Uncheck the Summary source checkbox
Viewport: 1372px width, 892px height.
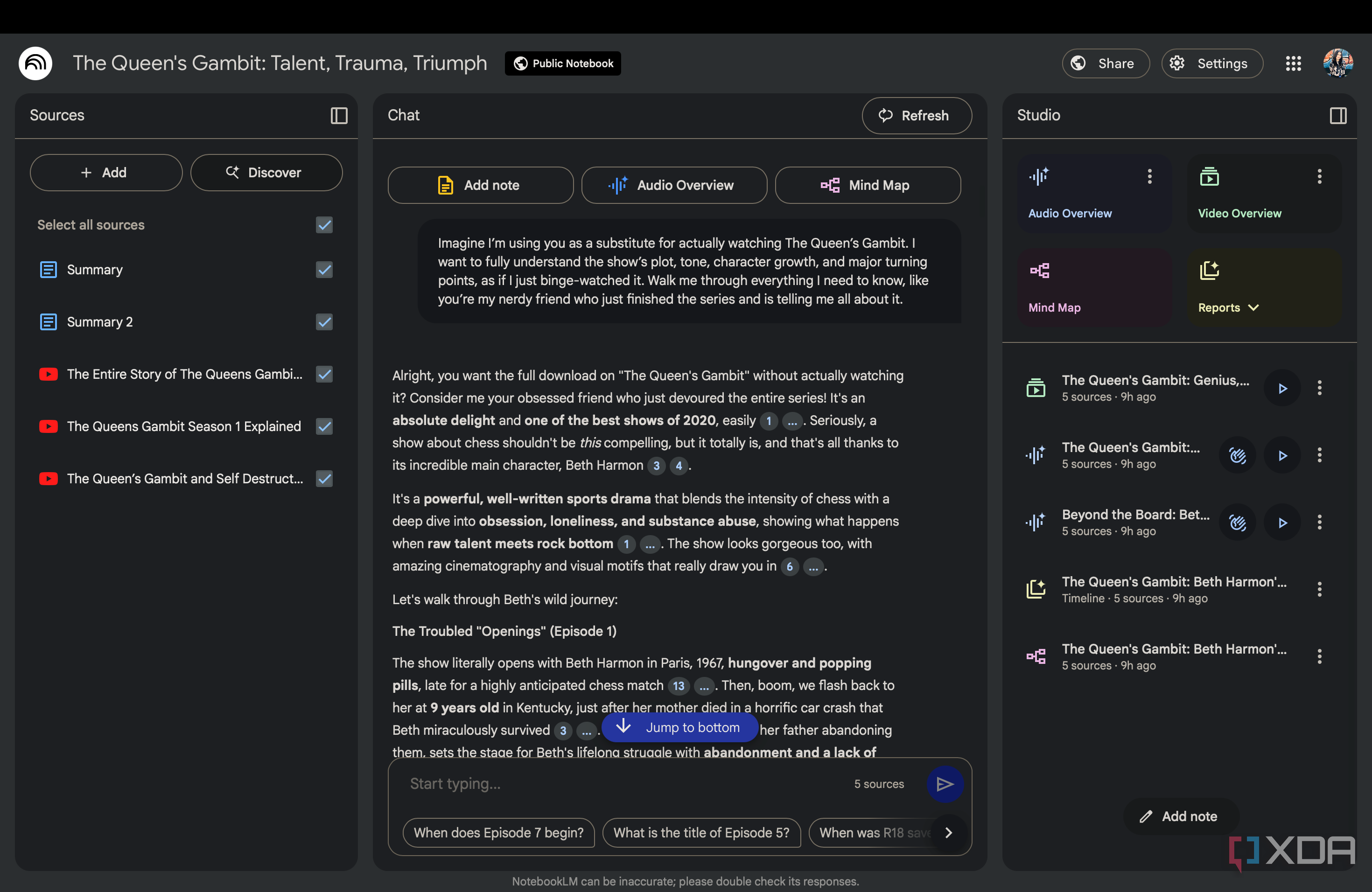(x=324, y=270)
